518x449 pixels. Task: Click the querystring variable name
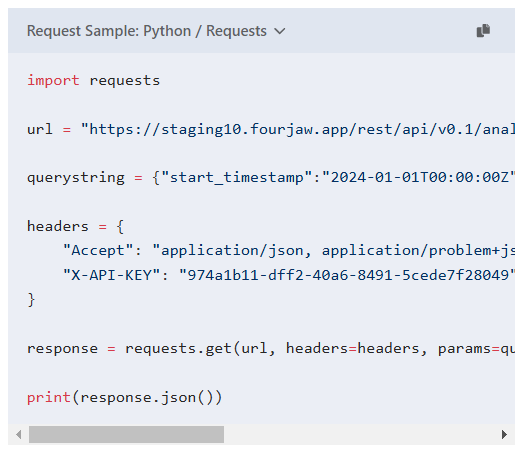coord(76,178)
